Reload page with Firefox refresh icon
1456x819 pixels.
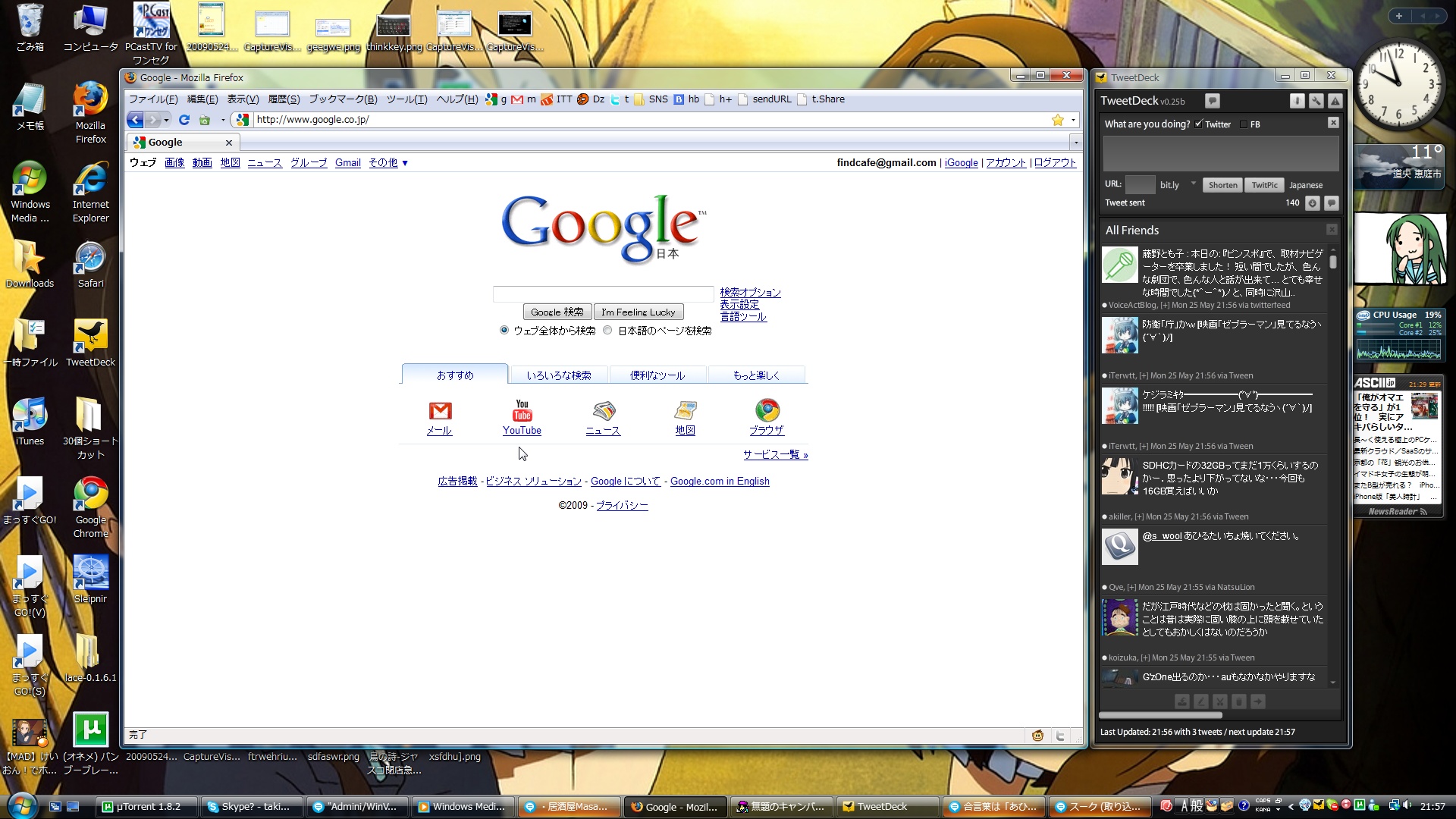184,120
